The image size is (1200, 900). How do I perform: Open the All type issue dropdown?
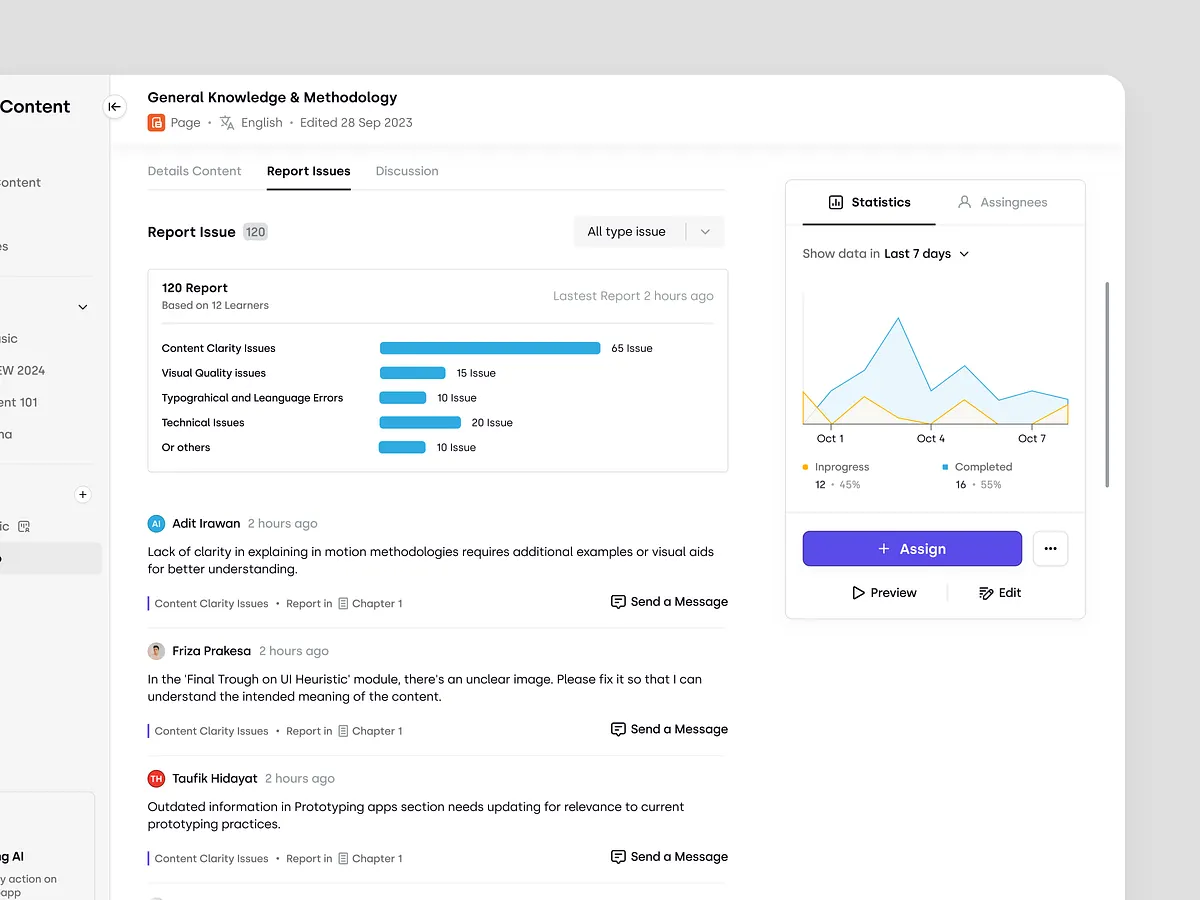coord(648,231)
